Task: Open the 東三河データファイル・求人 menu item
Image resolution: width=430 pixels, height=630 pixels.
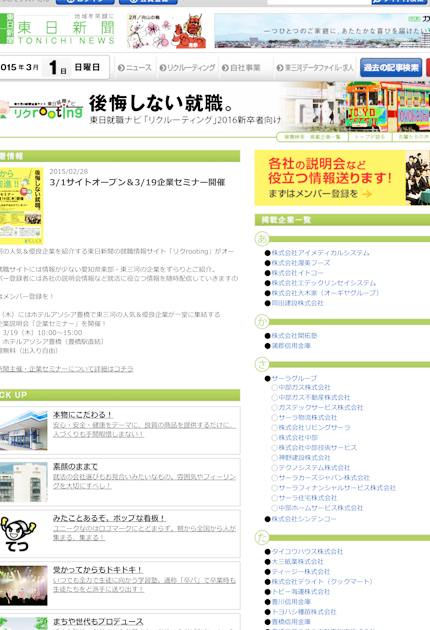Action: [x=315, y=68]
